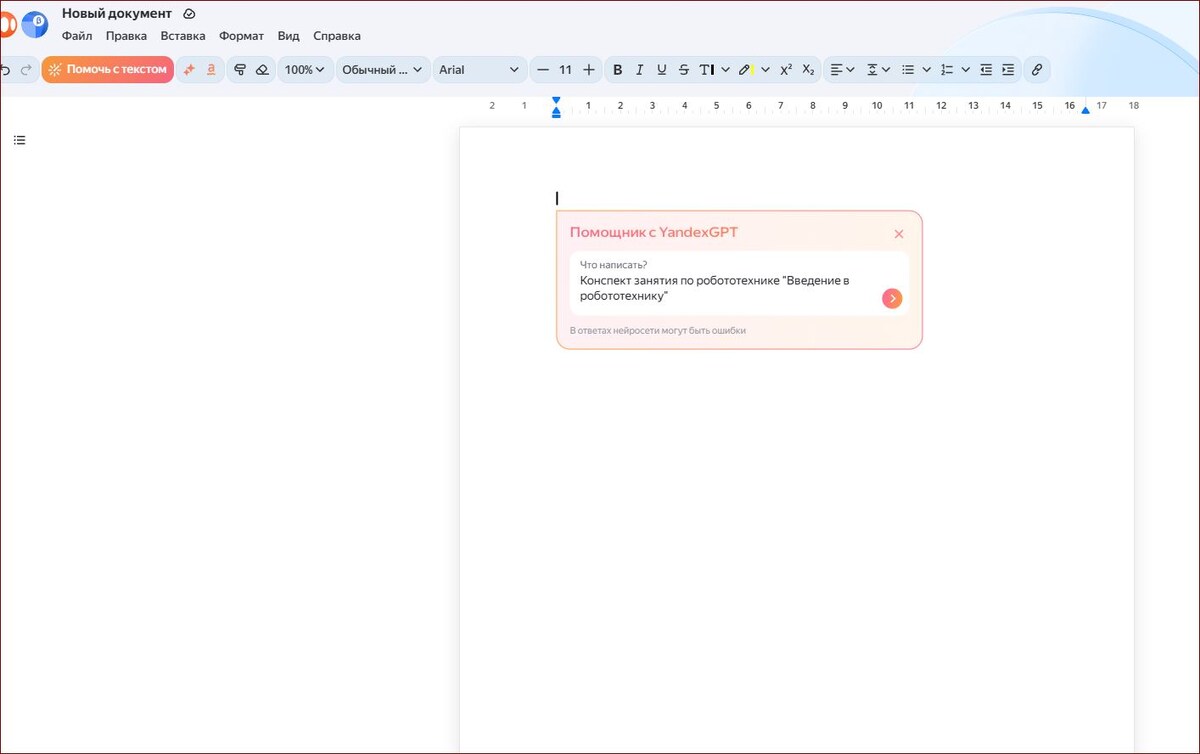This screenshot has height=754, width=1200.
Task: Click the blue circular app logo icon
Action: click(x=35, y=24)
